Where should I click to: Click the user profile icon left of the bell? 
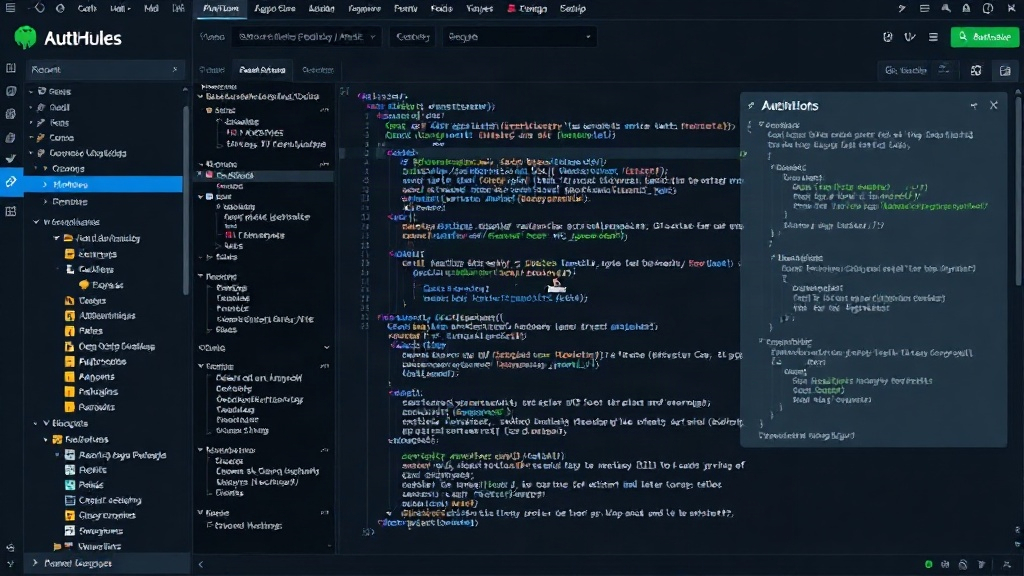point(946,8)
